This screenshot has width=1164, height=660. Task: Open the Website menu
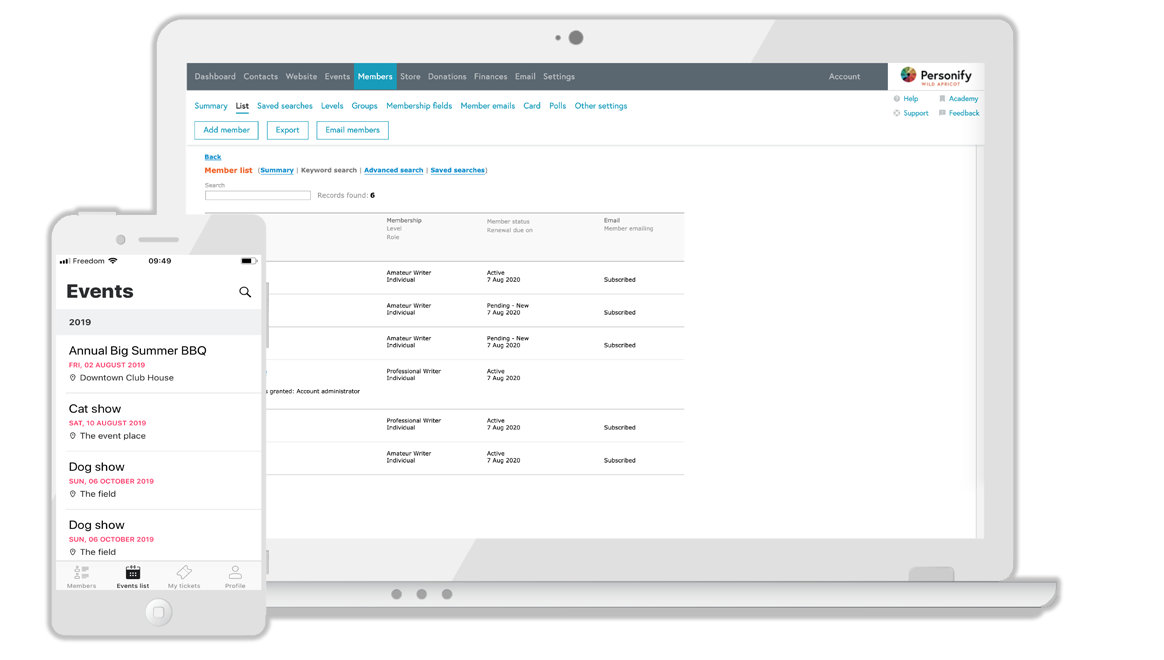pos(301,76)
